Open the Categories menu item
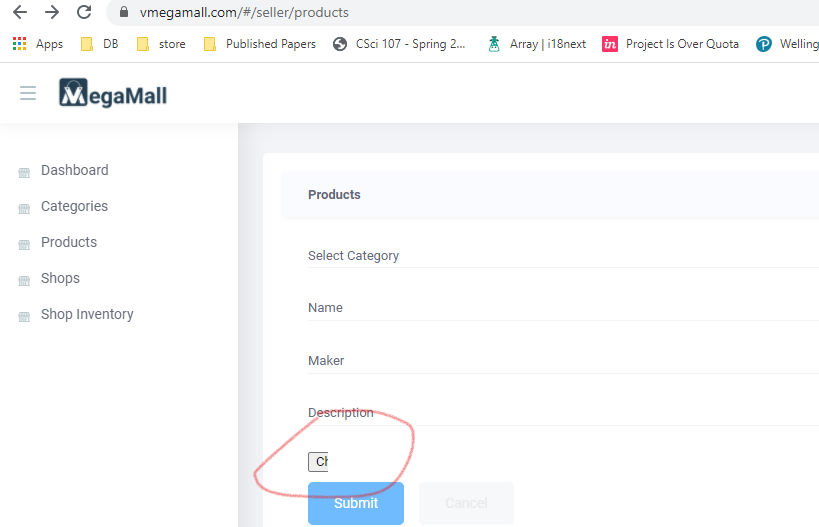819x527 pixels. pyautogui.click(x=74, y=206)
